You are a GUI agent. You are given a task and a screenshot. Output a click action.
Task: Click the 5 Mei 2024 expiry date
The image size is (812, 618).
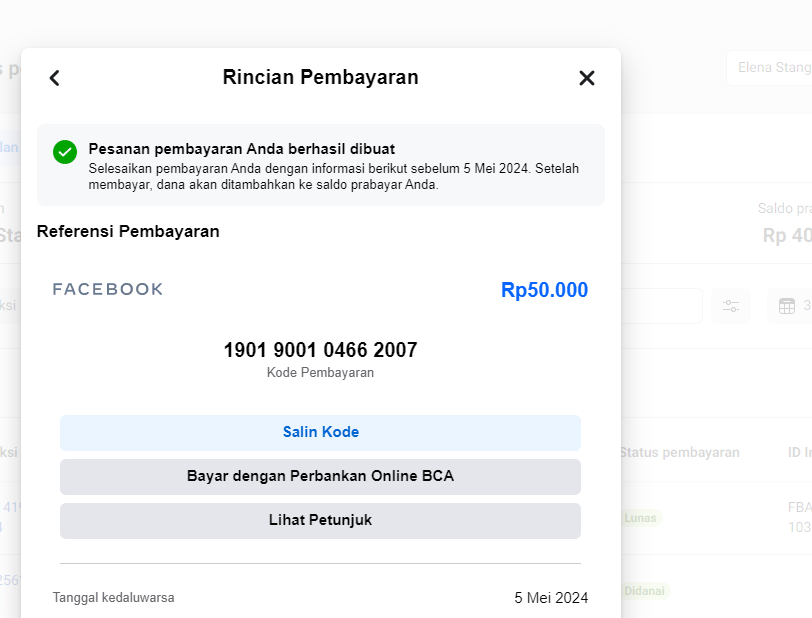[551, 598]
